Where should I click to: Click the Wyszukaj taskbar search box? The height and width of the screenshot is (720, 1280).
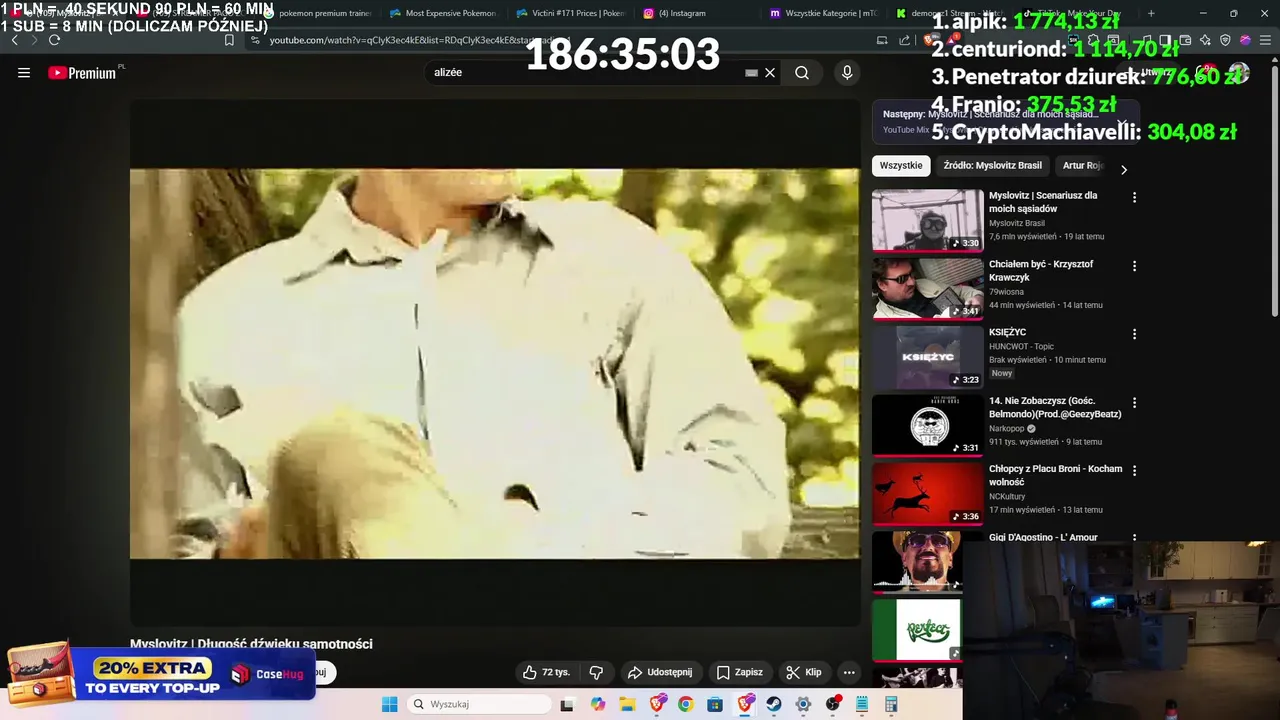coord(480,704)
